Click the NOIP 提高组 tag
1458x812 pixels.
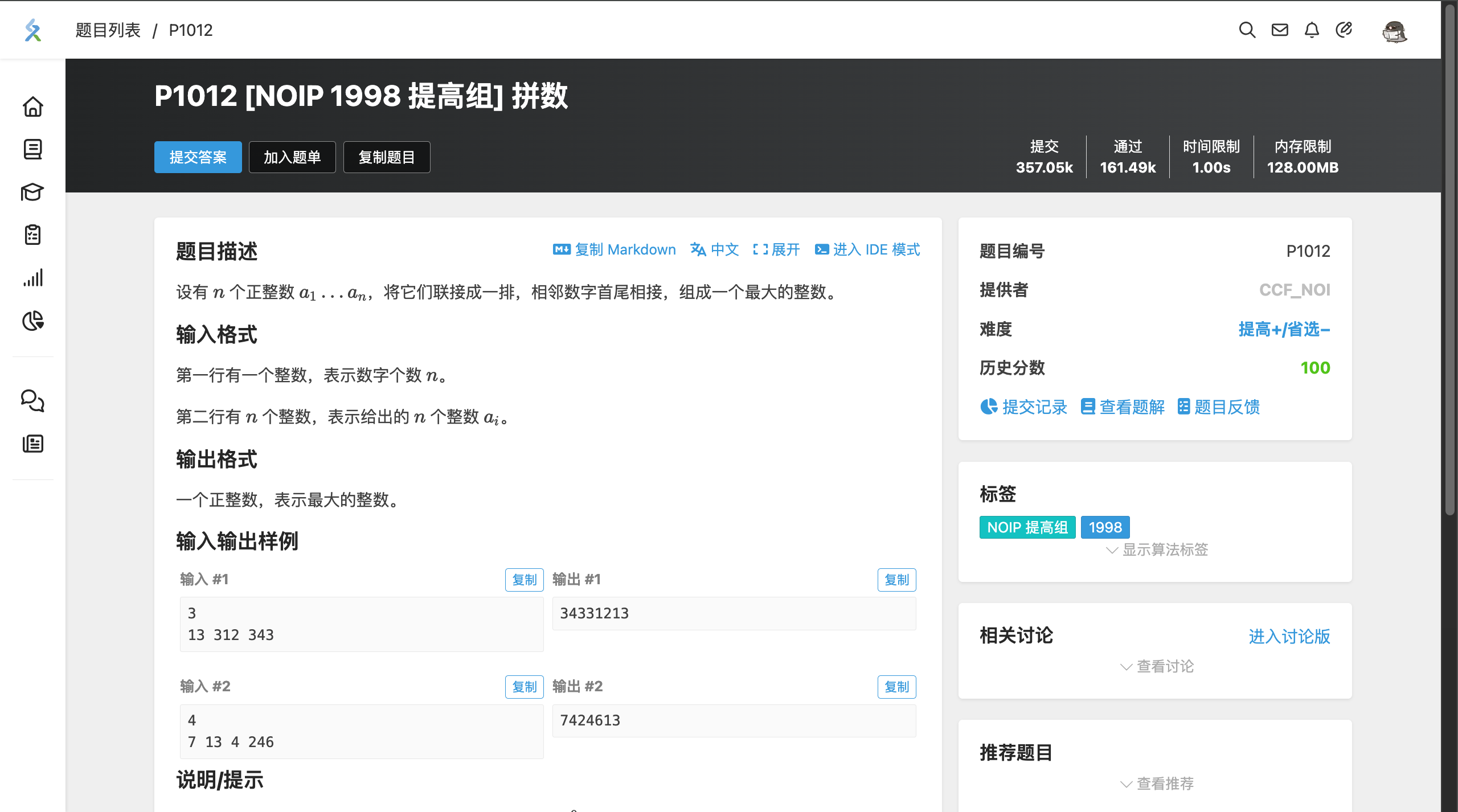[1027, 527]
